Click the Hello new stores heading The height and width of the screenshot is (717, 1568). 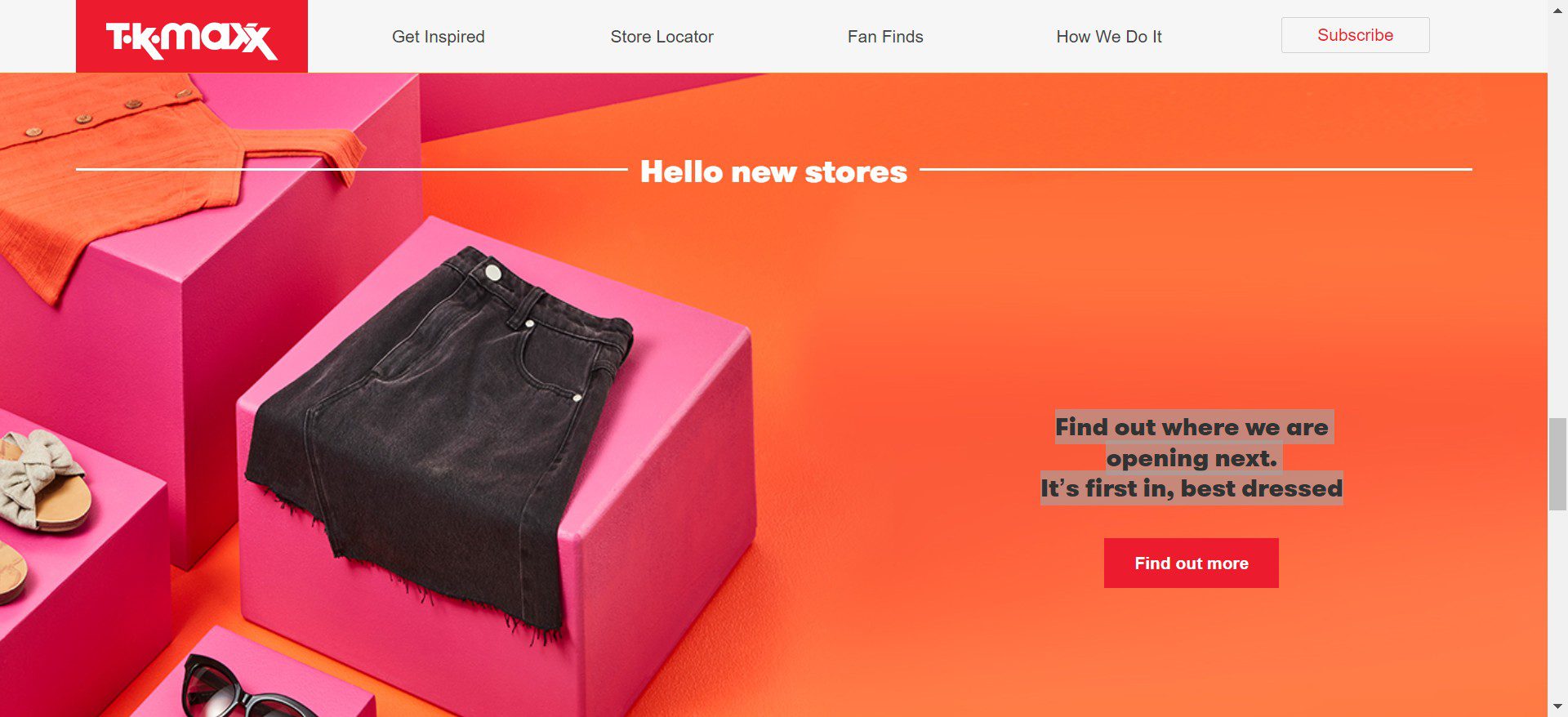[773, 171]
